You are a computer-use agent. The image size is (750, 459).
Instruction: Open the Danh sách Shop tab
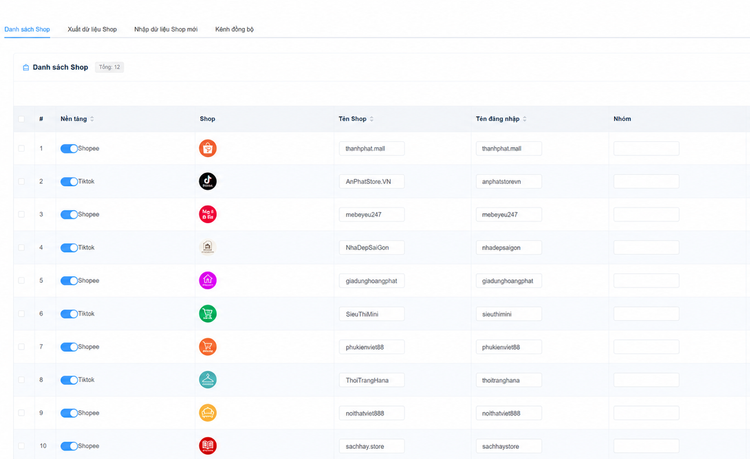pos(27,29)
